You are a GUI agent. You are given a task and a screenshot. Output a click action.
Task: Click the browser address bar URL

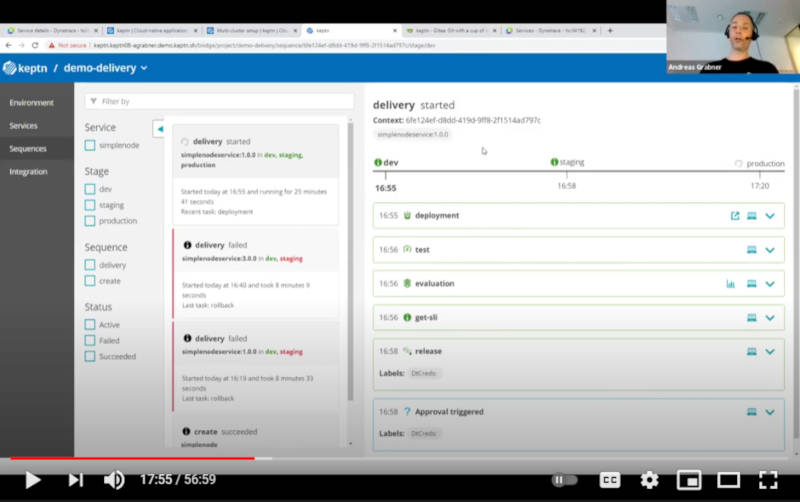pos(264,45)
